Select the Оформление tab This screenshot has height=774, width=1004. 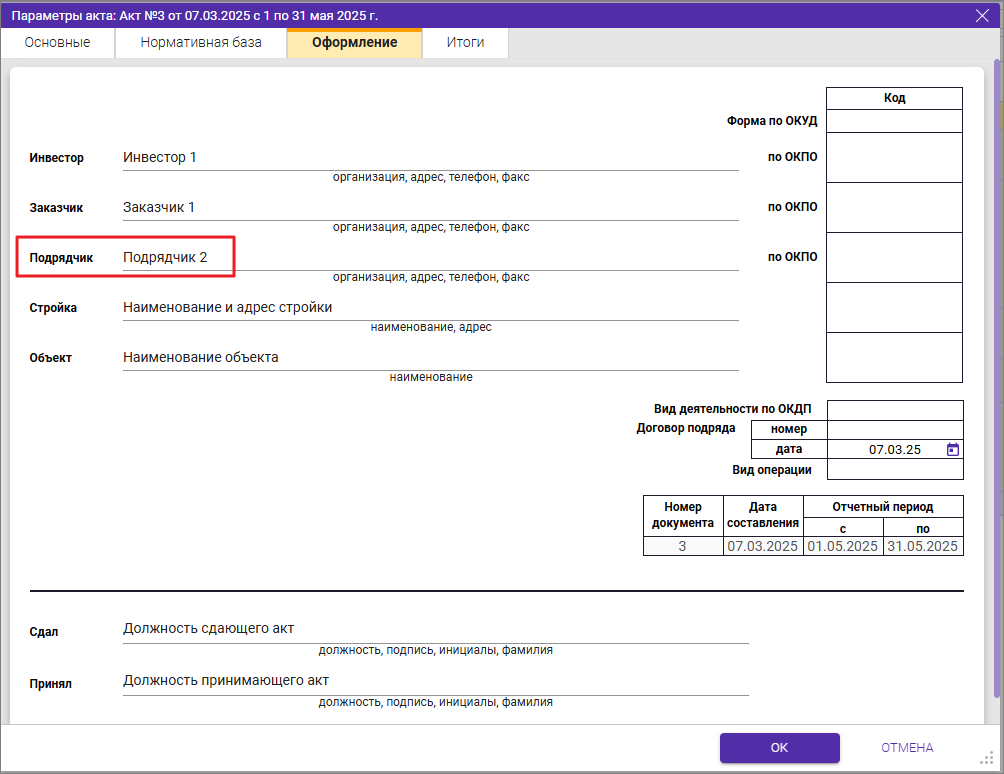[x=354, y=43]
